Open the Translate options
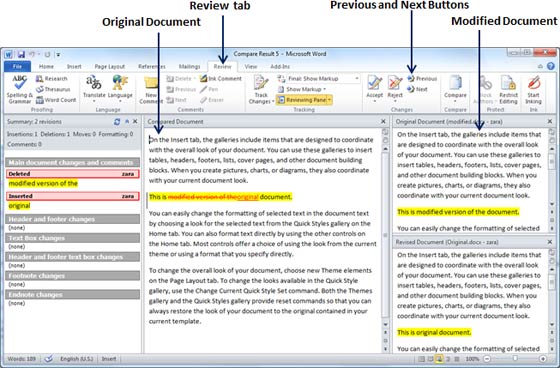The height and width of the screenshot is (368, 560). 94,89
